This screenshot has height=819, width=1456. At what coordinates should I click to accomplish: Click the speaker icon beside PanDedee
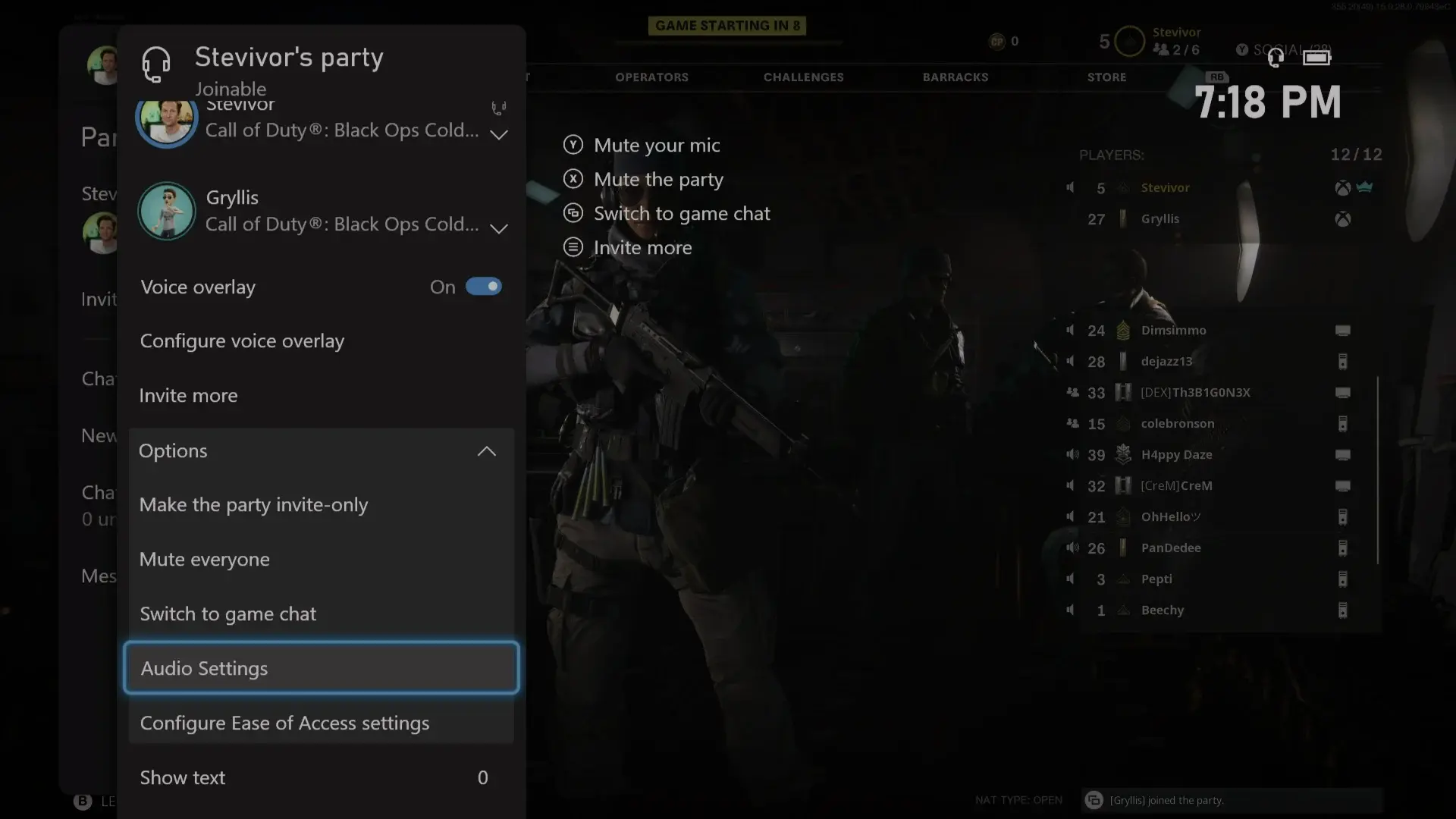coord(1072,548)
